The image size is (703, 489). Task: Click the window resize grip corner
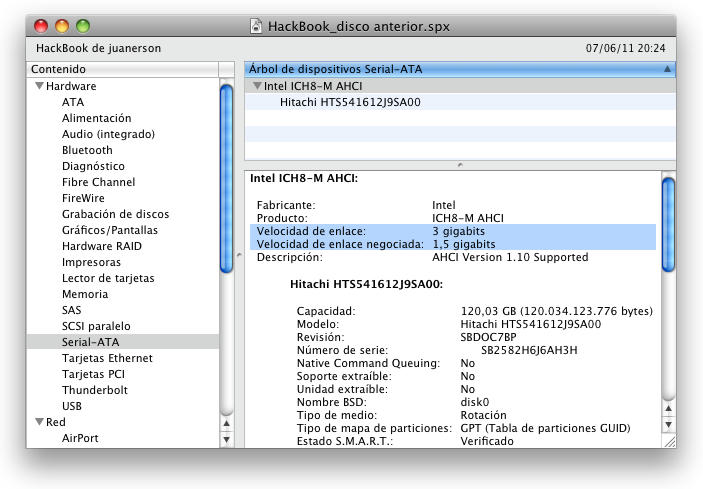669,441
